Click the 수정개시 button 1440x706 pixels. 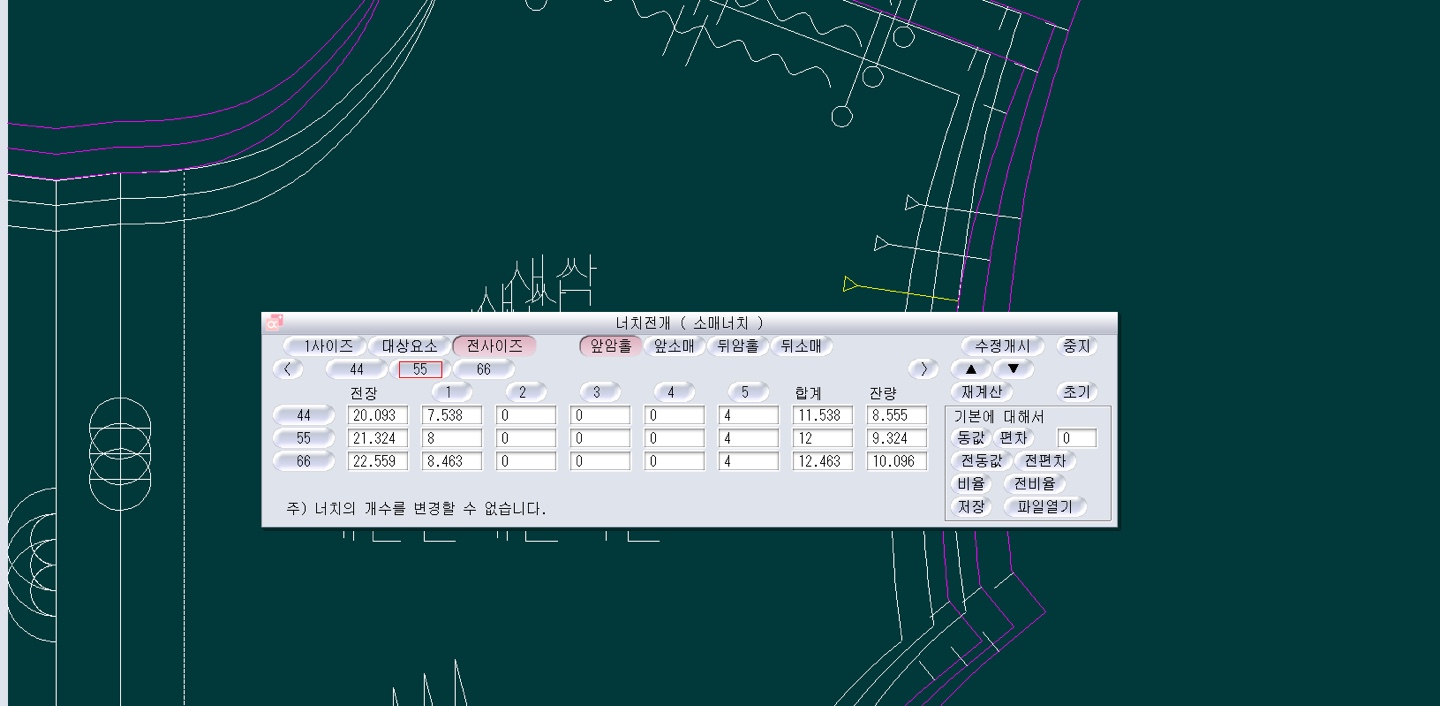tap(1002, 346)
